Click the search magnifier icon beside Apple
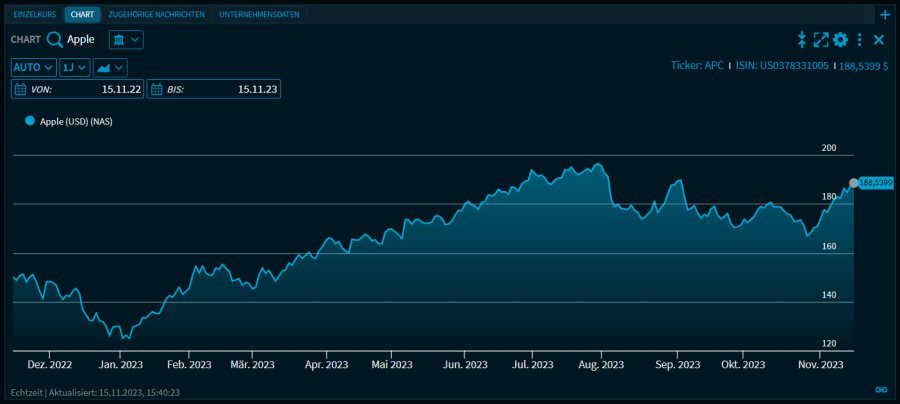Screen dimensions: 900x404 pos(55,39)
